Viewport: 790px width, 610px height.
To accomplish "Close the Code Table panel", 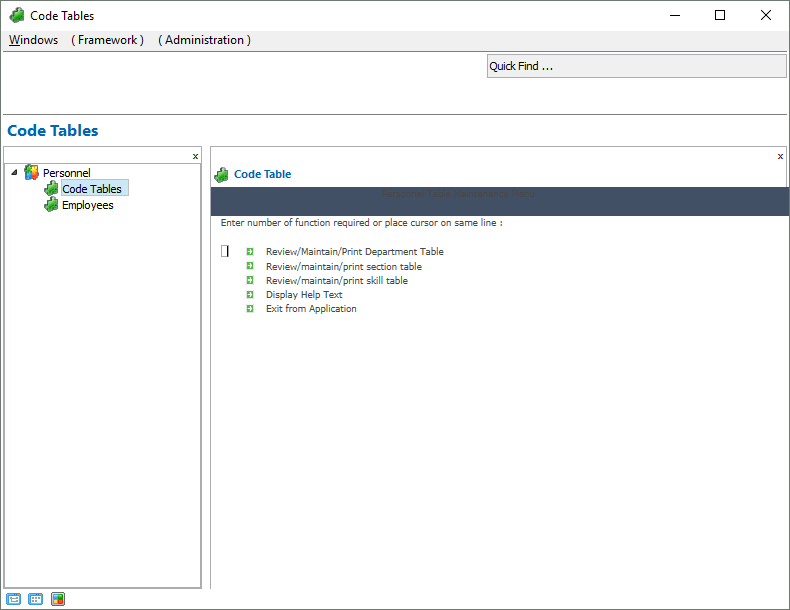I will tap(780, 157).
